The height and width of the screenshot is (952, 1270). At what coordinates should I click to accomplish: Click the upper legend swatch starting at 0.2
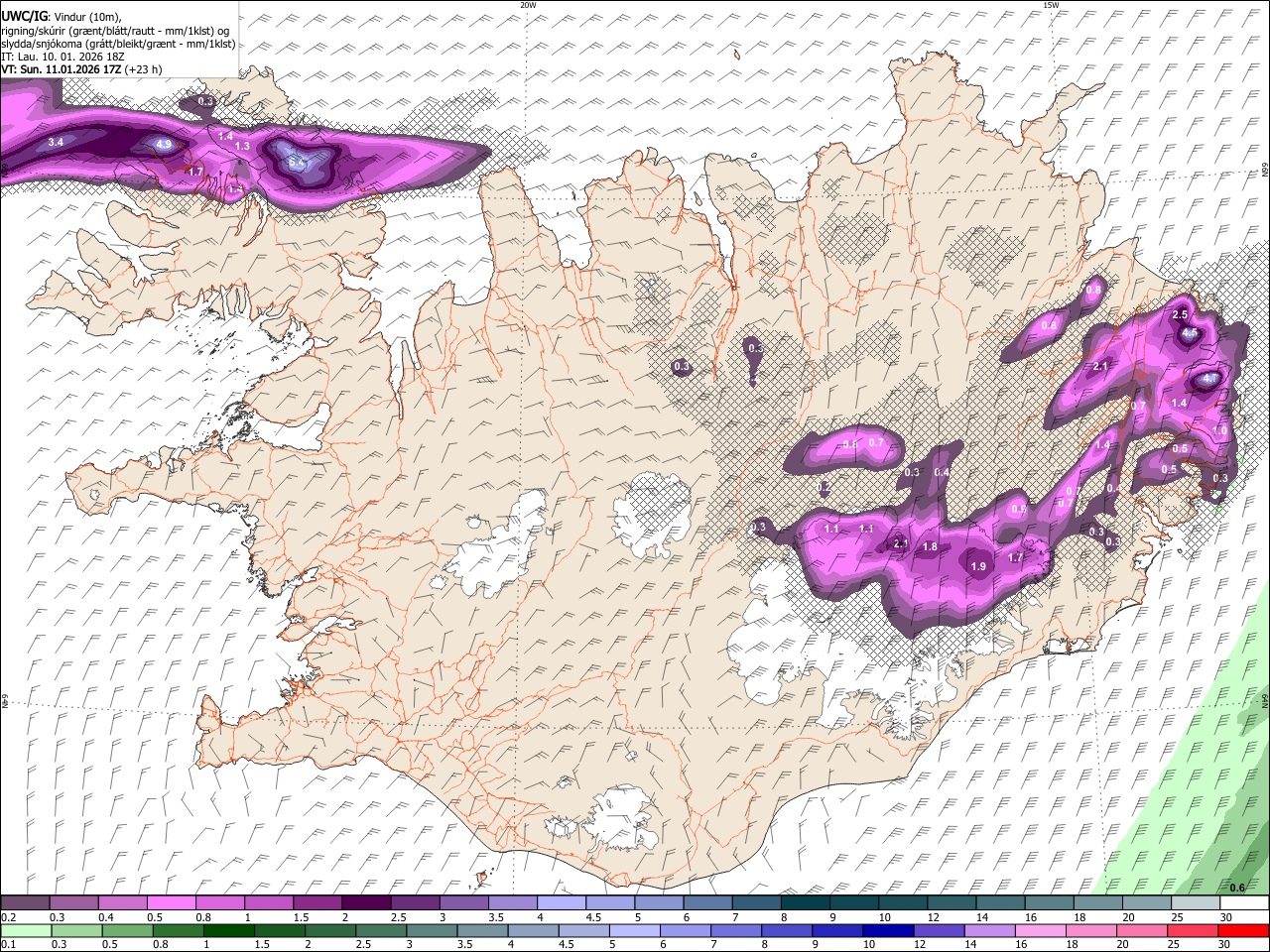click(x=25, y=903)
